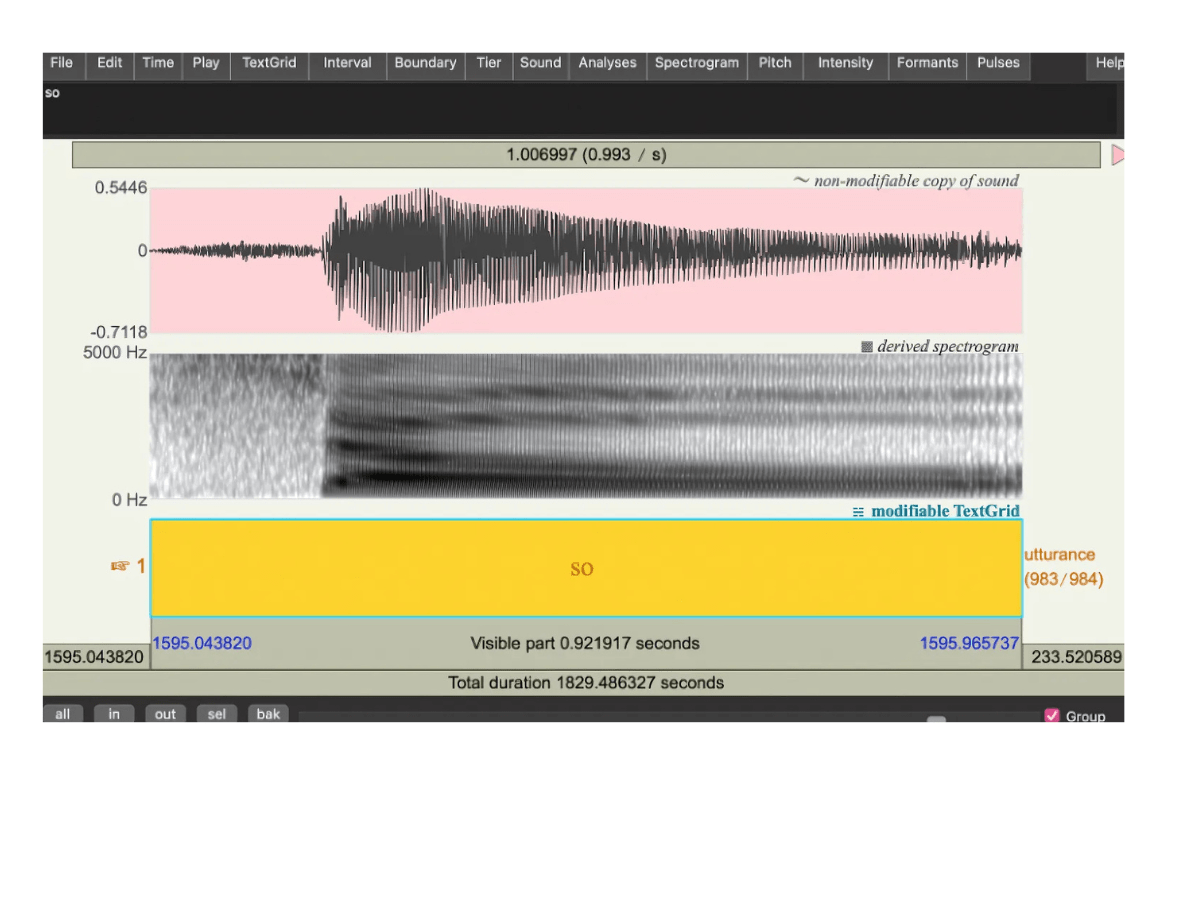Open the File menu

click(x=62, y=63)
